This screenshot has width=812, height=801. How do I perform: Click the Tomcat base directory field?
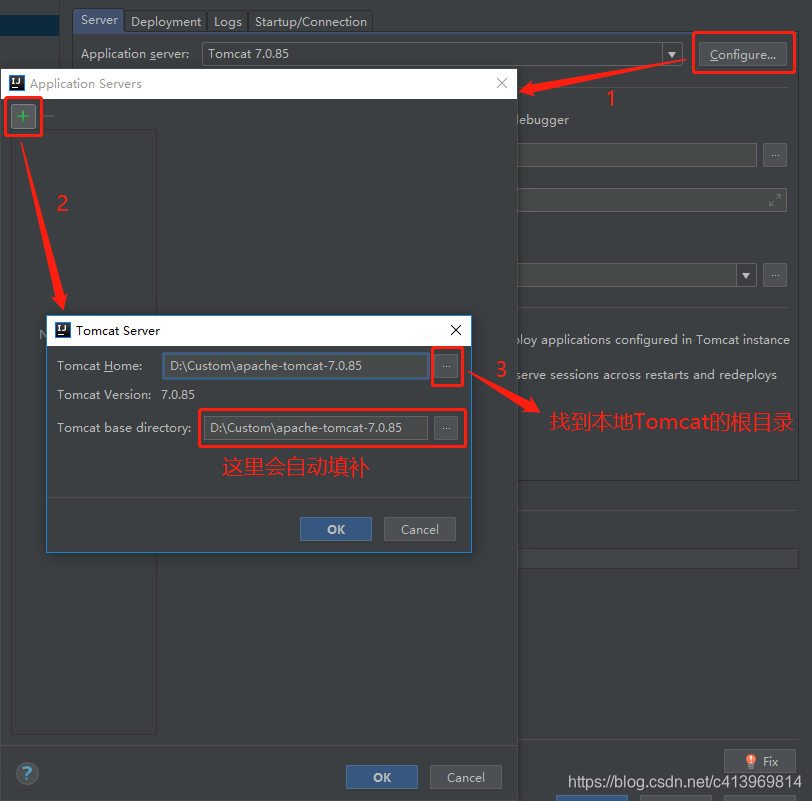pos(316,428)
